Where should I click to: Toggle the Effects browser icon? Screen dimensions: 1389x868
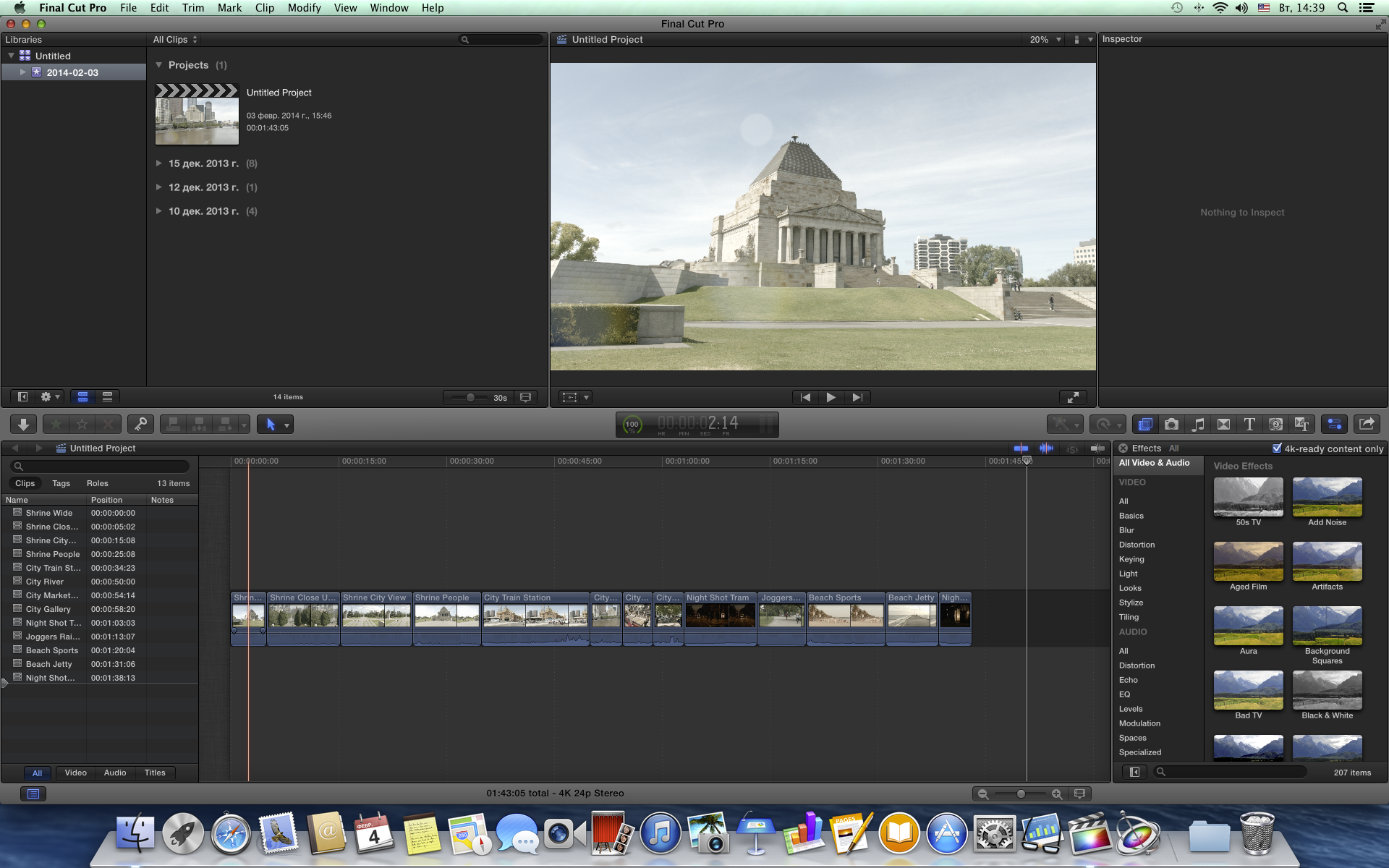click(x=1145, y=425)
